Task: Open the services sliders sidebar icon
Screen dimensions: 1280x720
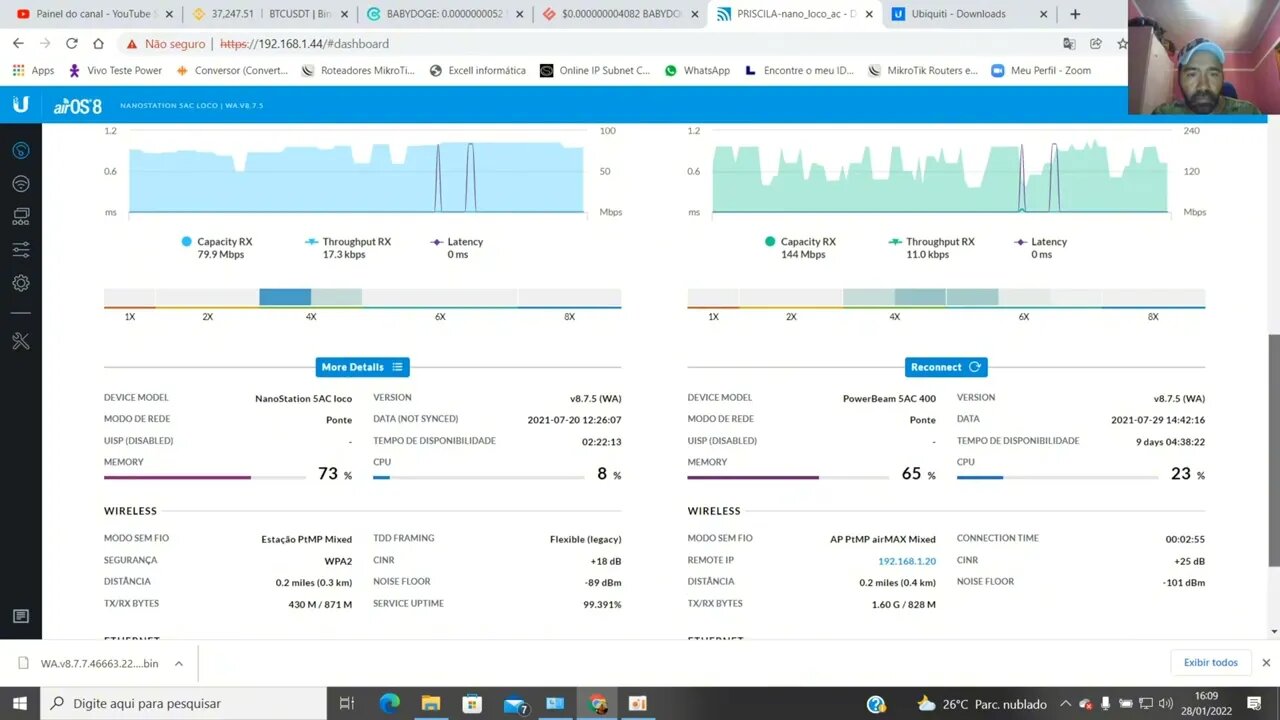Action: click(x=21, y=250)
